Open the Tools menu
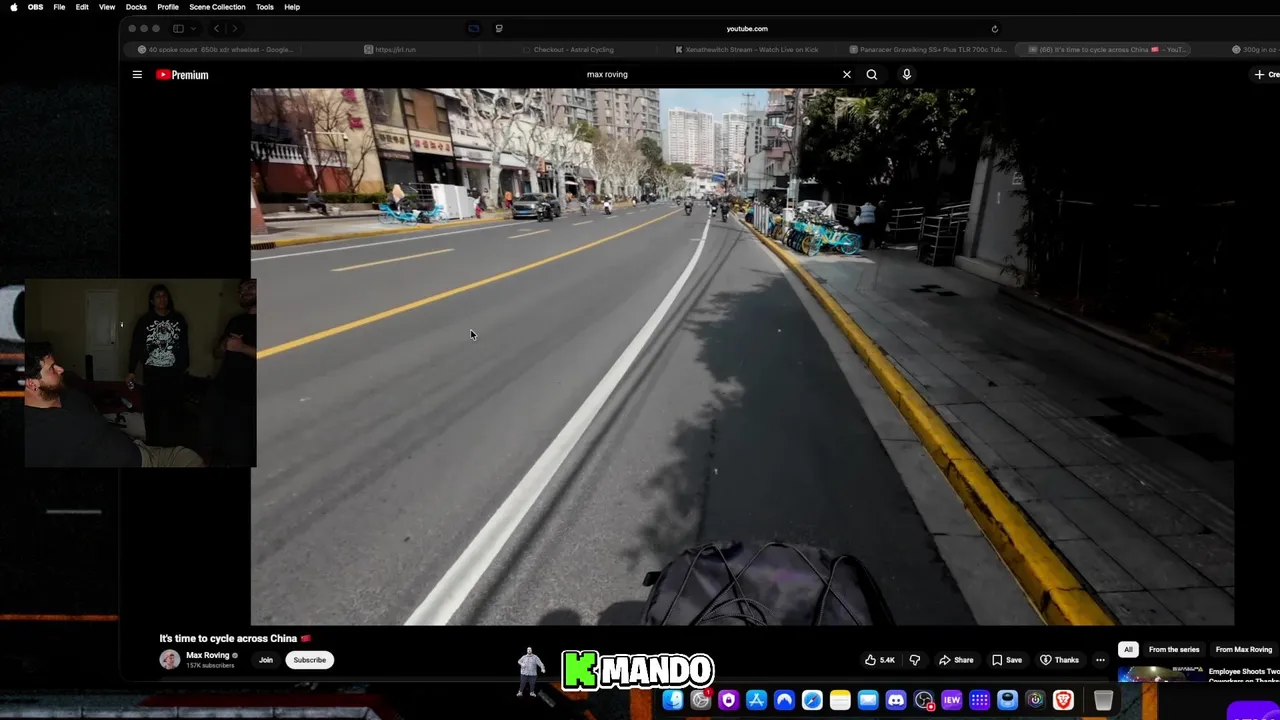The image size is (1280, 720). click(264, 7)
